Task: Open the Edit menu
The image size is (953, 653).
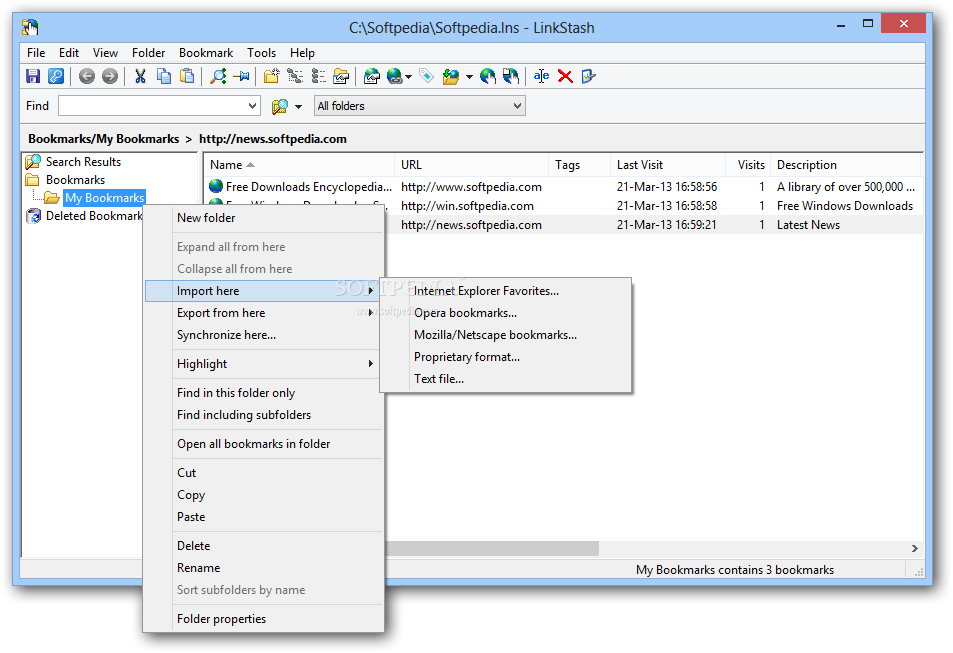Action: (x=69, y=53)
